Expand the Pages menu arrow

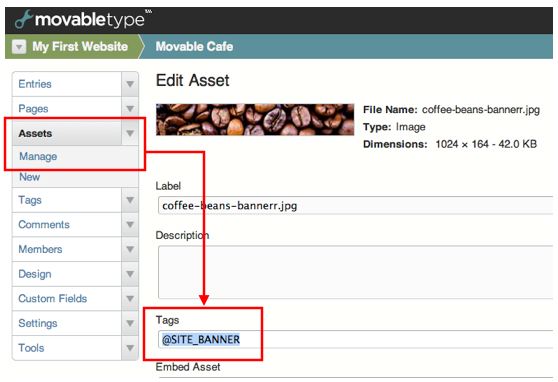(130, 109)
